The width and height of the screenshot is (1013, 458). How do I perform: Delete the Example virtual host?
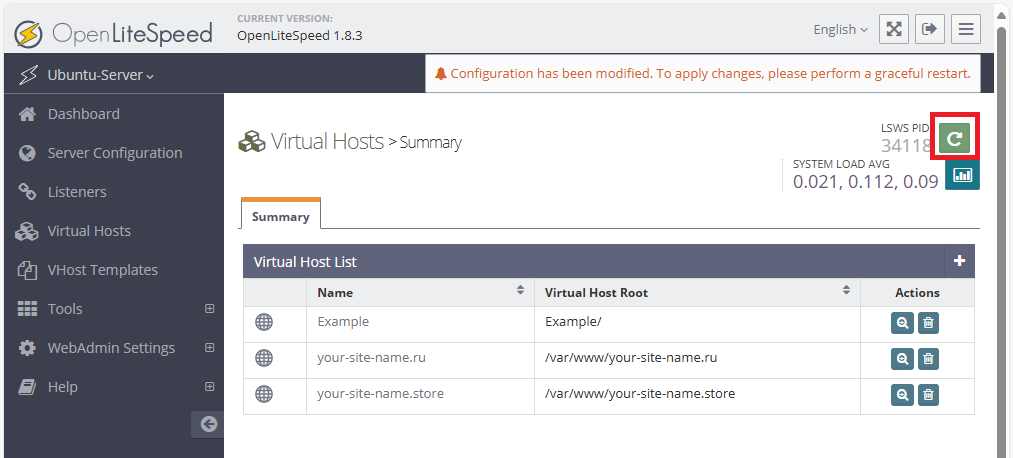(928, 323)
